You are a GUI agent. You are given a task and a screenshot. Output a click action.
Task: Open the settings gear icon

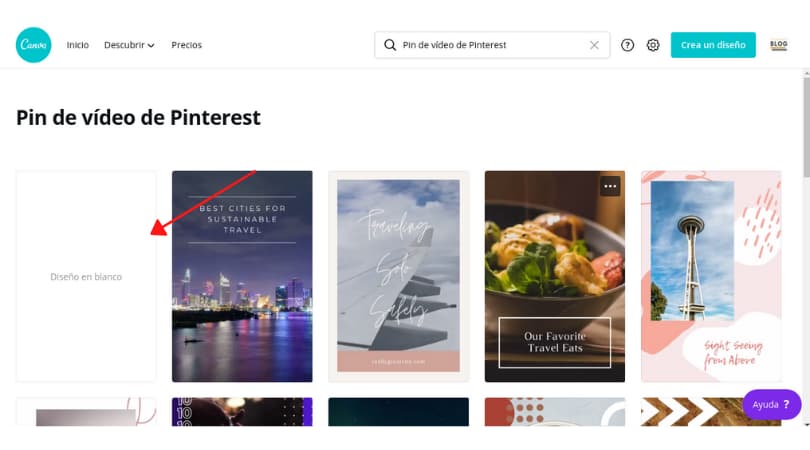(653, 45)
